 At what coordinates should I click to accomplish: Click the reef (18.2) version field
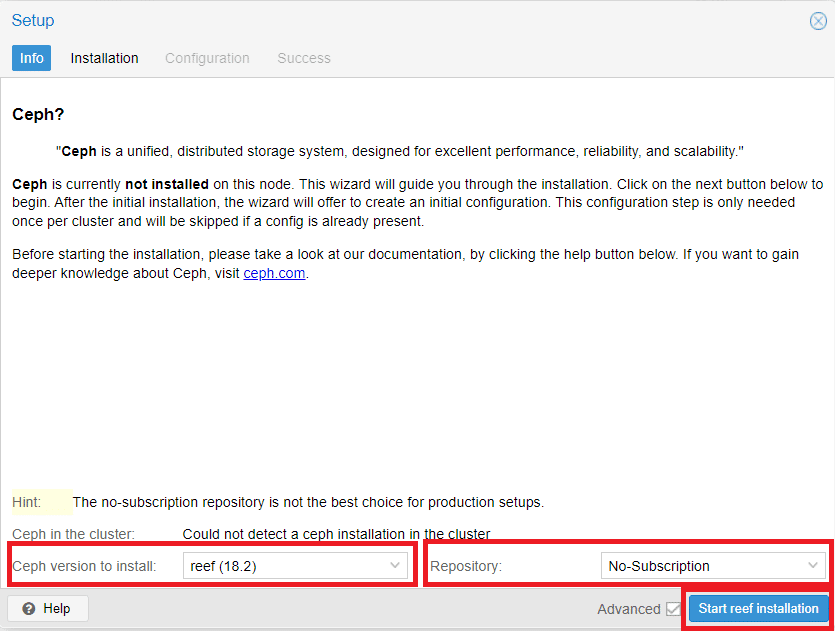coord(295,566)
